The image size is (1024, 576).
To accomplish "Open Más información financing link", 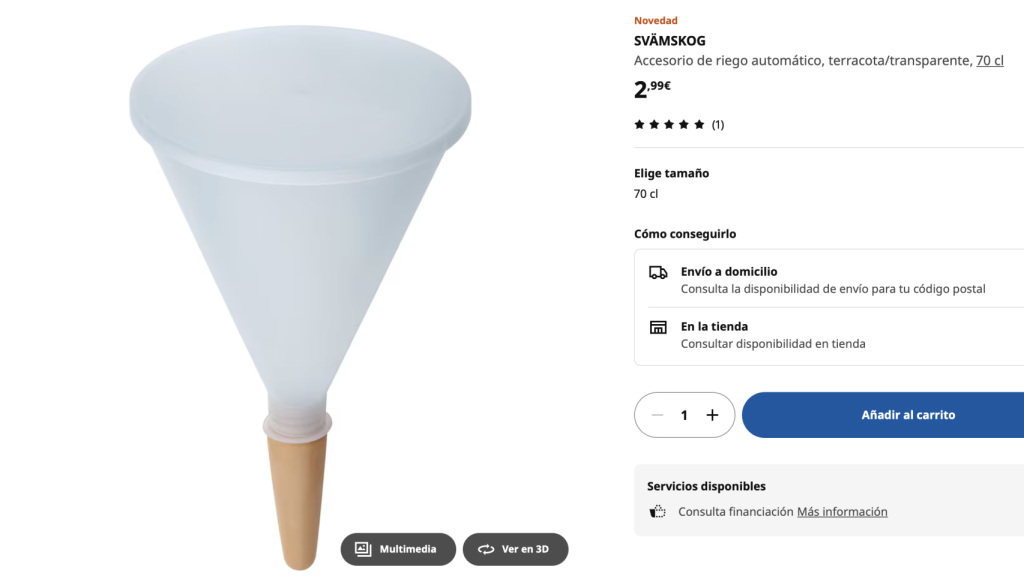I will pos(842,511).
